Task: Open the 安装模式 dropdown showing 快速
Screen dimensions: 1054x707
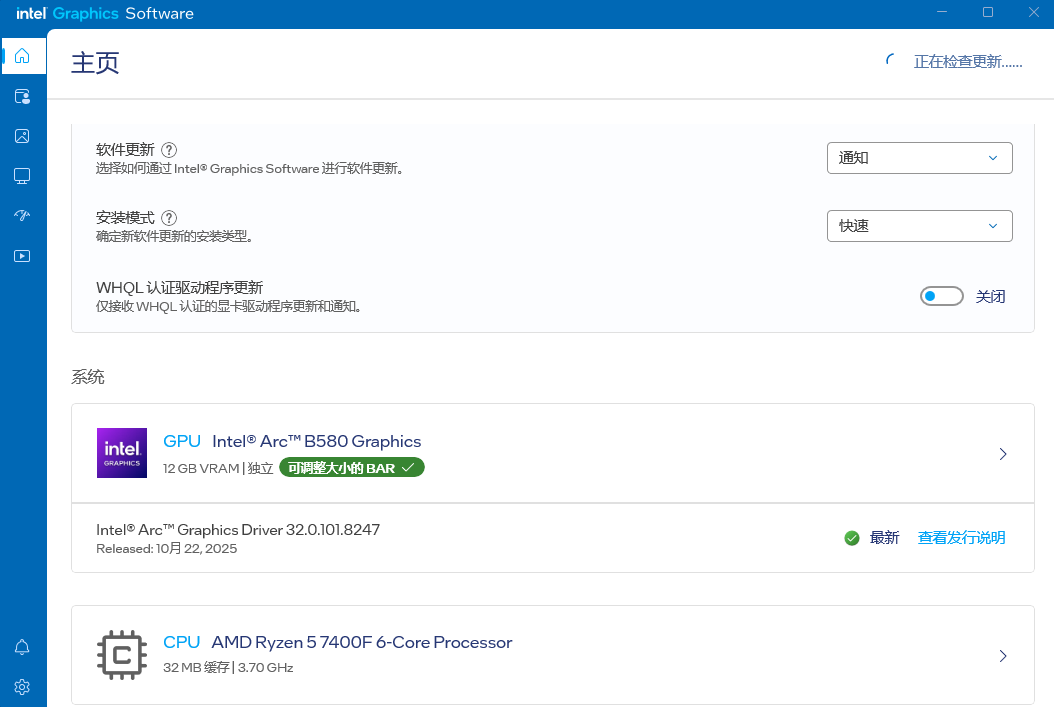Action: click(919, 226)
